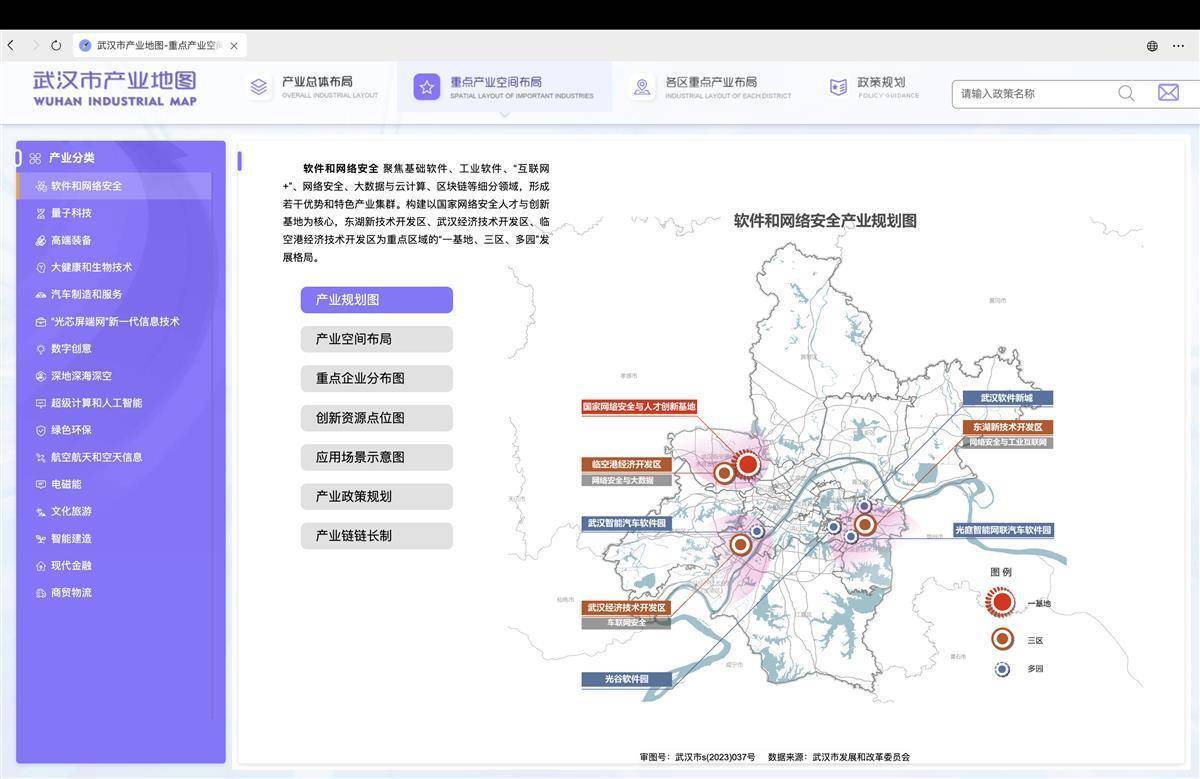The height and width of the screenshot is (779, 1200).
Task: Click the 东湖新技术开发区 map label
Action: 1007,427
